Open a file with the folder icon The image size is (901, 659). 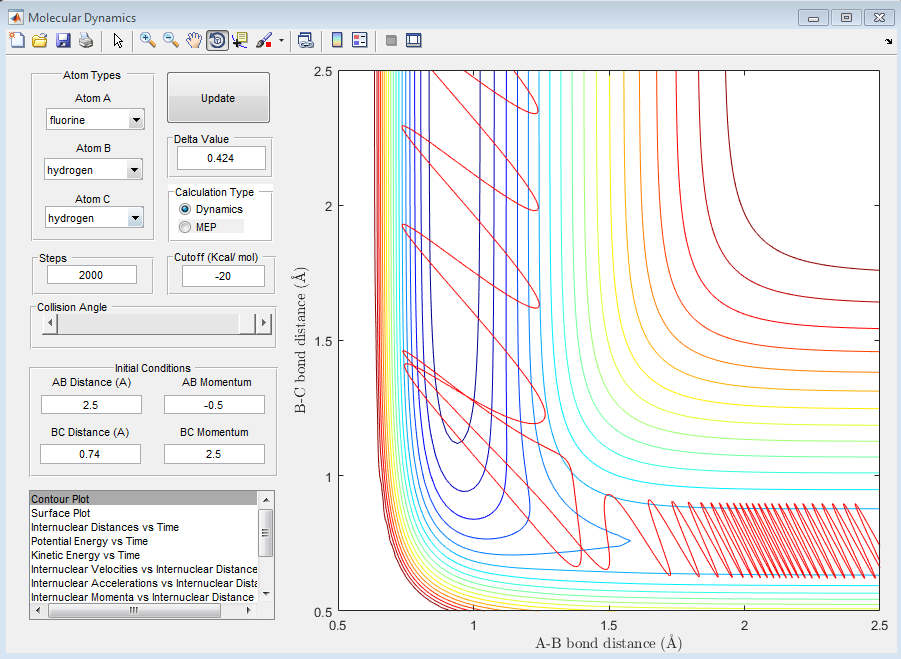(40, 40)
